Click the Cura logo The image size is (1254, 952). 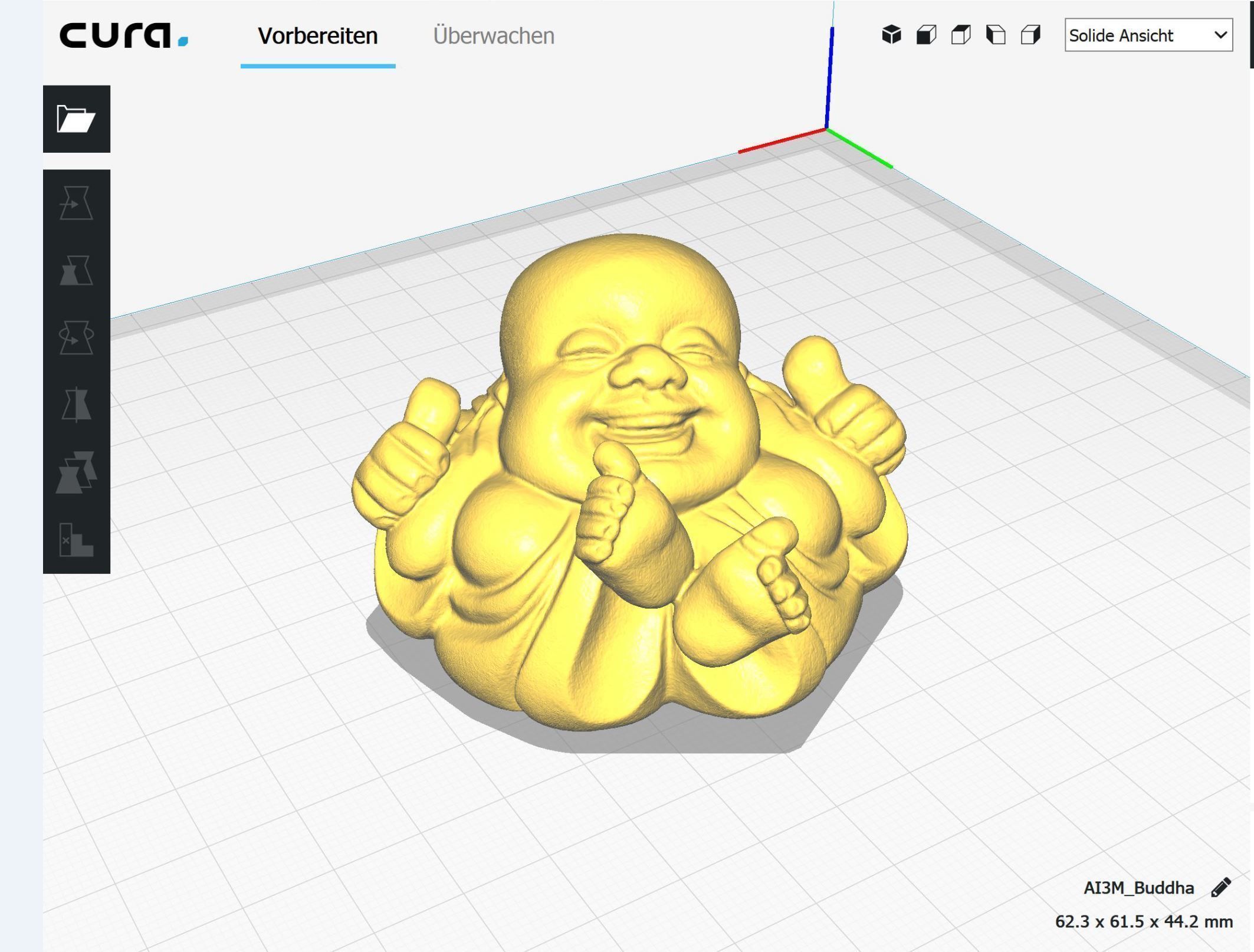point(124,35)
